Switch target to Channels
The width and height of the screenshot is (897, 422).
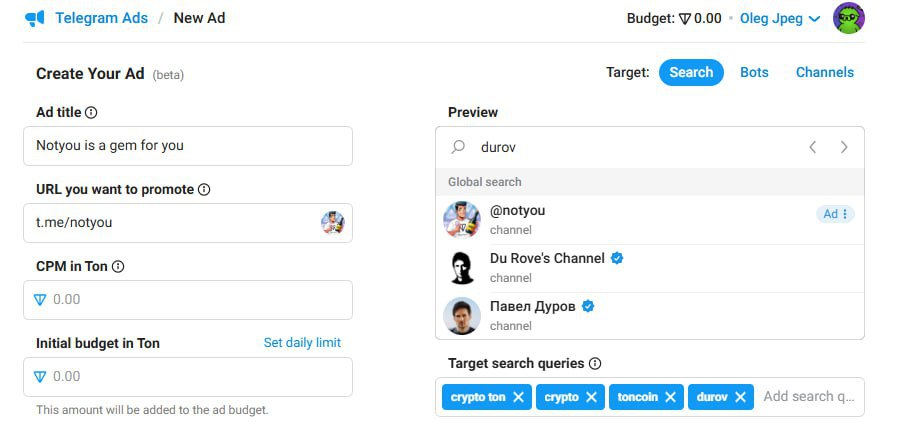pos(824,73)
